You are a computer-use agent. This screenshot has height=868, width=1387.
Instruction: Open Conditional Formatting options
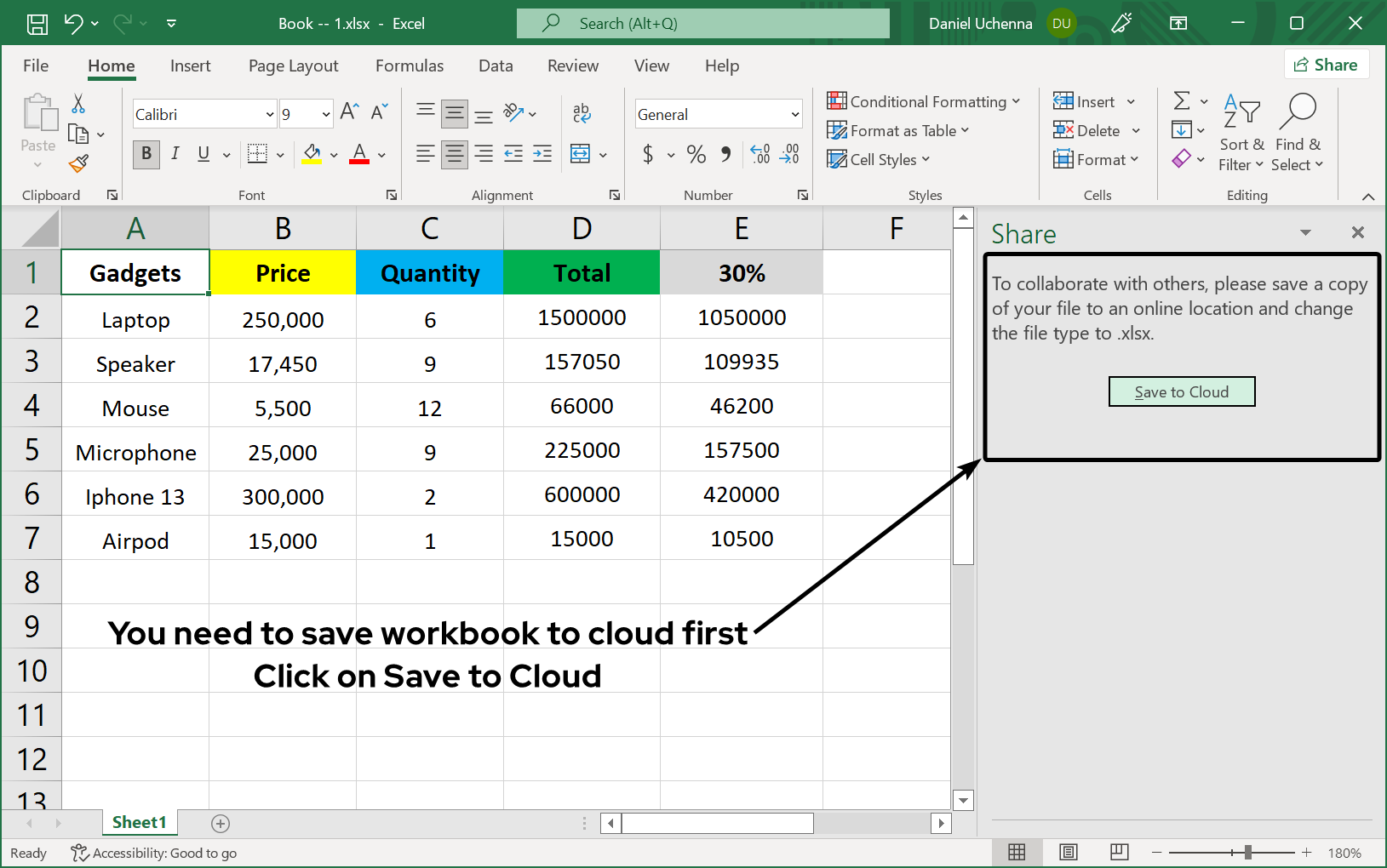click(x=925, y=101)
